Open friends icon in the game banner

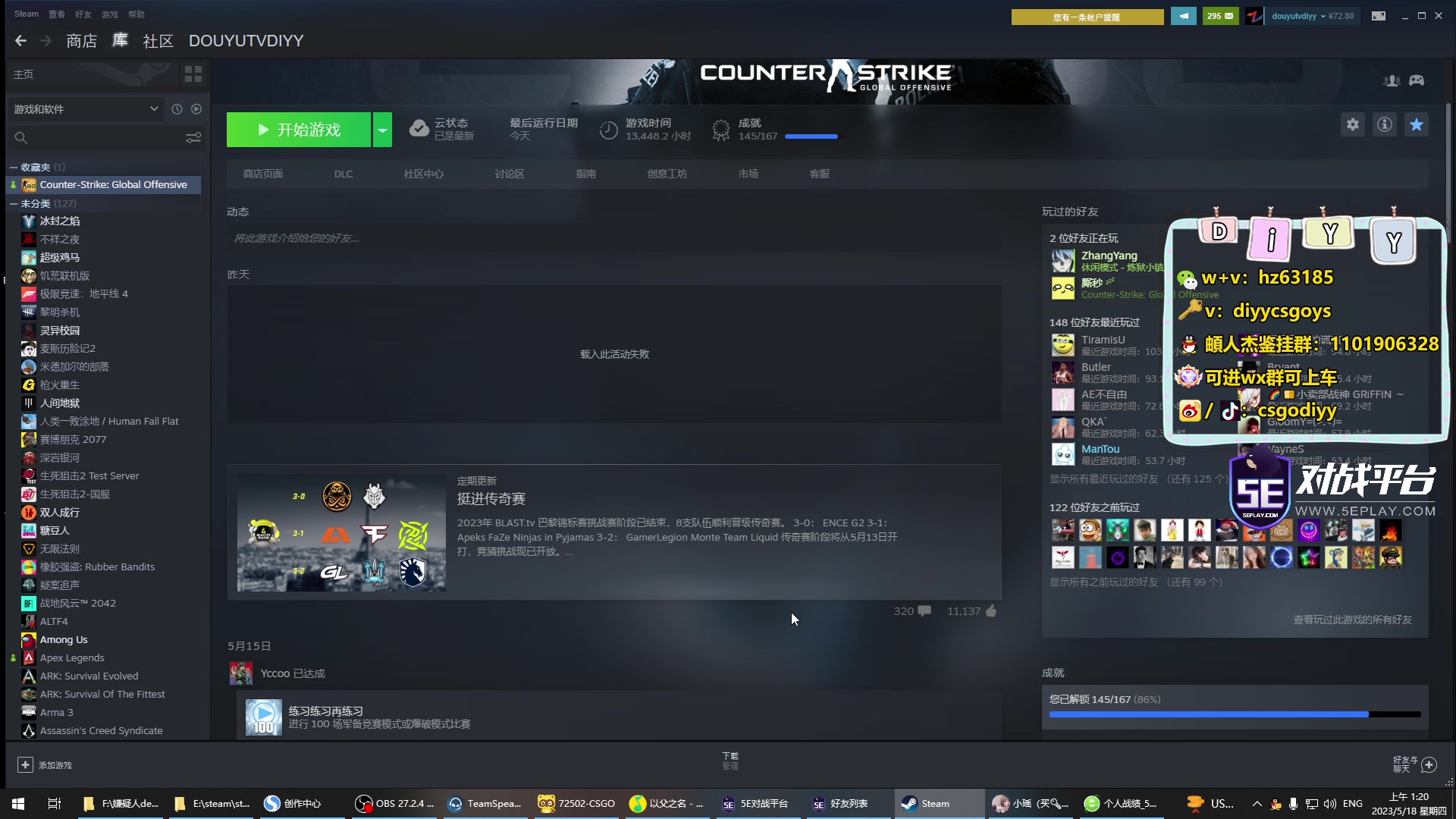point(1392,80)
